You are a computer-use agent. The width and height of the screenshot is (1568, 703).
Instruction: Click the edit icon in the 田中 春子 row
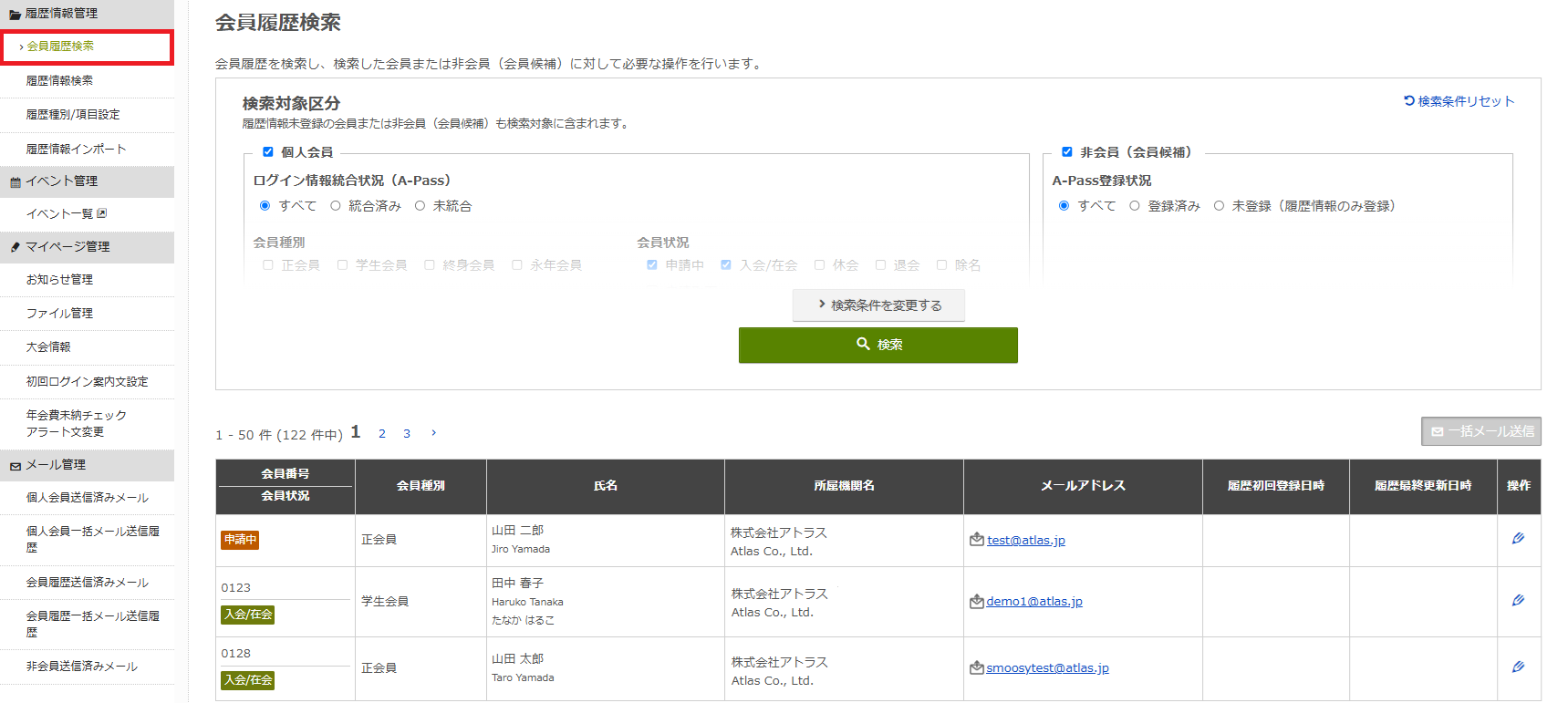(x=1518, y=601)
